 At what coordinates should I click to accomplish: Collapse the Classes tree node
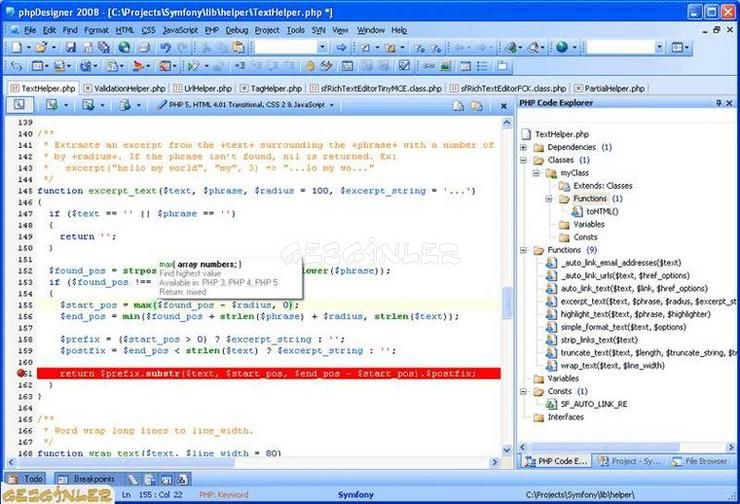point(523,160)
